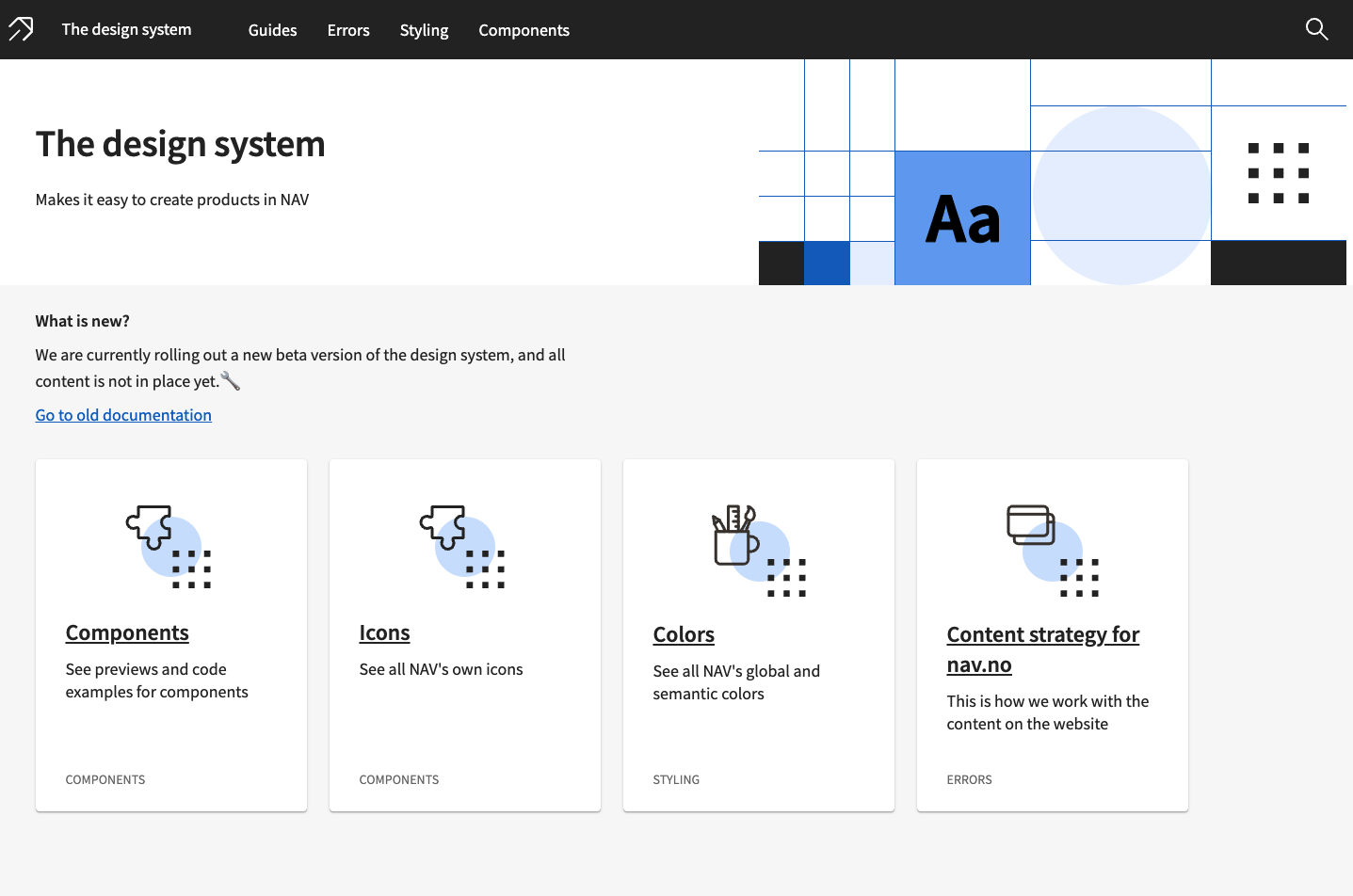The image size is (1353, 896).
Task: Open the Errors menu item
Action: click(x=348, y=30)
